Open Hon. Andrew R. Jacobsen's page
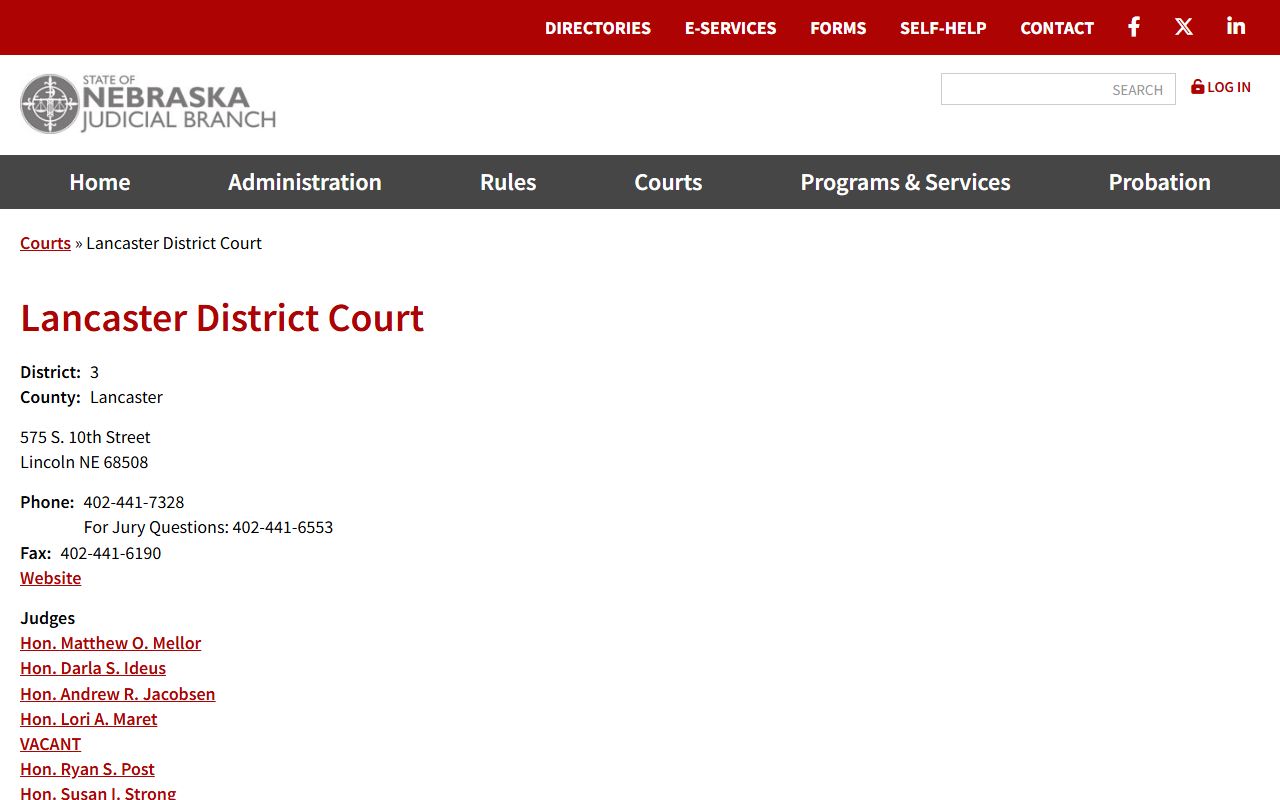Image resolution: width=1280 pixels, height=800 pixels. click(x=118, y=694)
